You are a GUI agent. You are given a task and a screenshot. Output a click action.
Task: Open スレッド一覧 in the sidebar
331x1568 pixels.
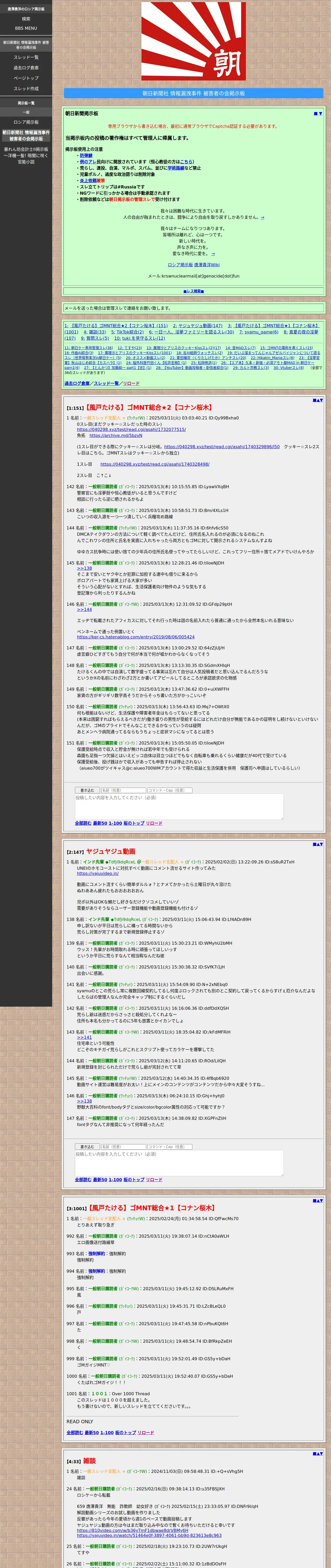tap(26, 57)
